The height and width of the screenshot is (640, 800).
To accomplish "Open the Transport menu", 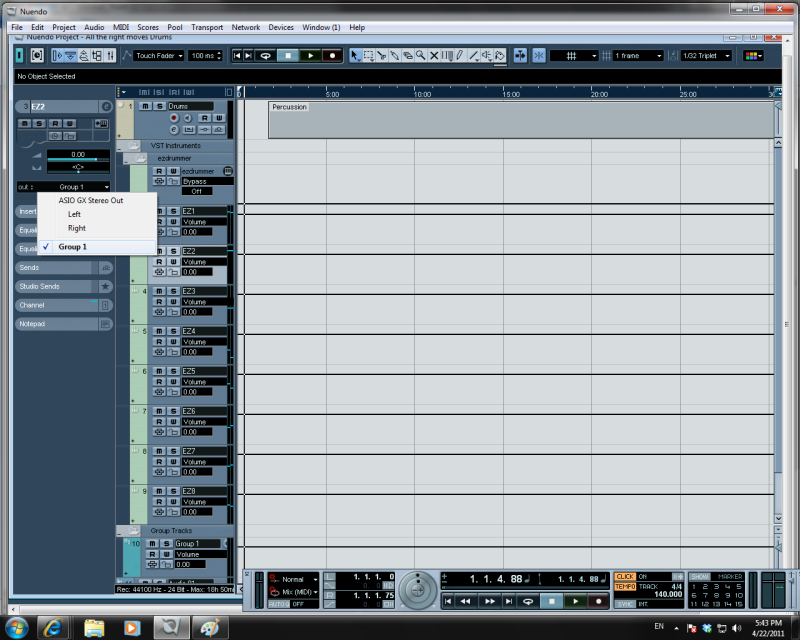I will click(x=207, y=28).
